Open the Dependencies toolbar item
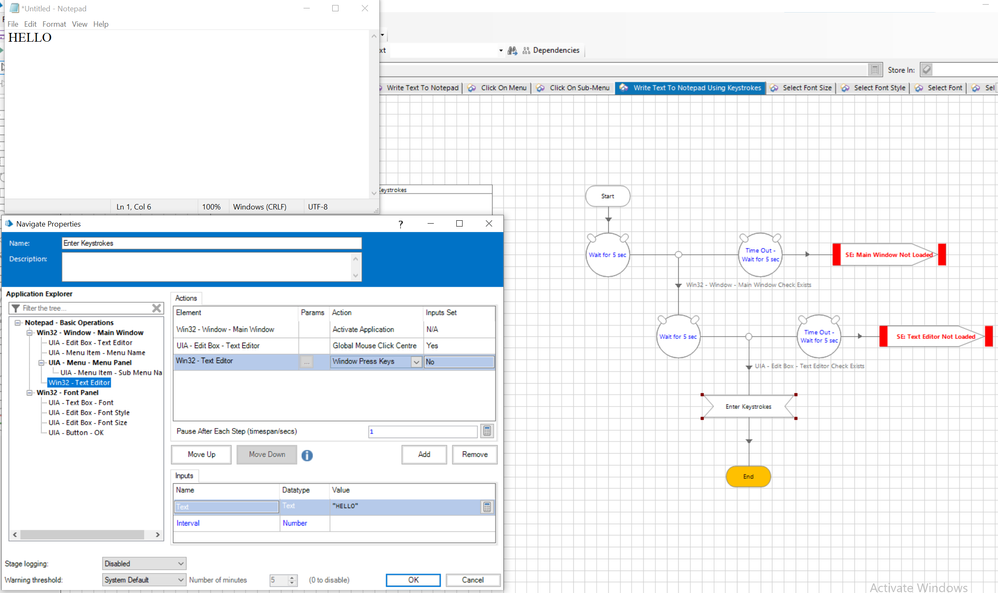This screenshot has height=593, width=998. (x=550, y=50)
